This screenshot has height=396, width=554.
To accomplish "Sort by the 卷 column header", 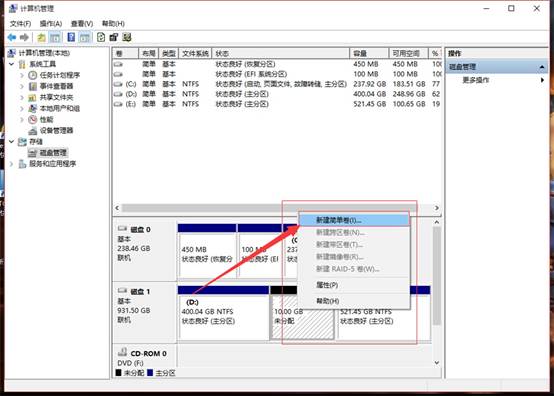I will [x=125, y=53].
